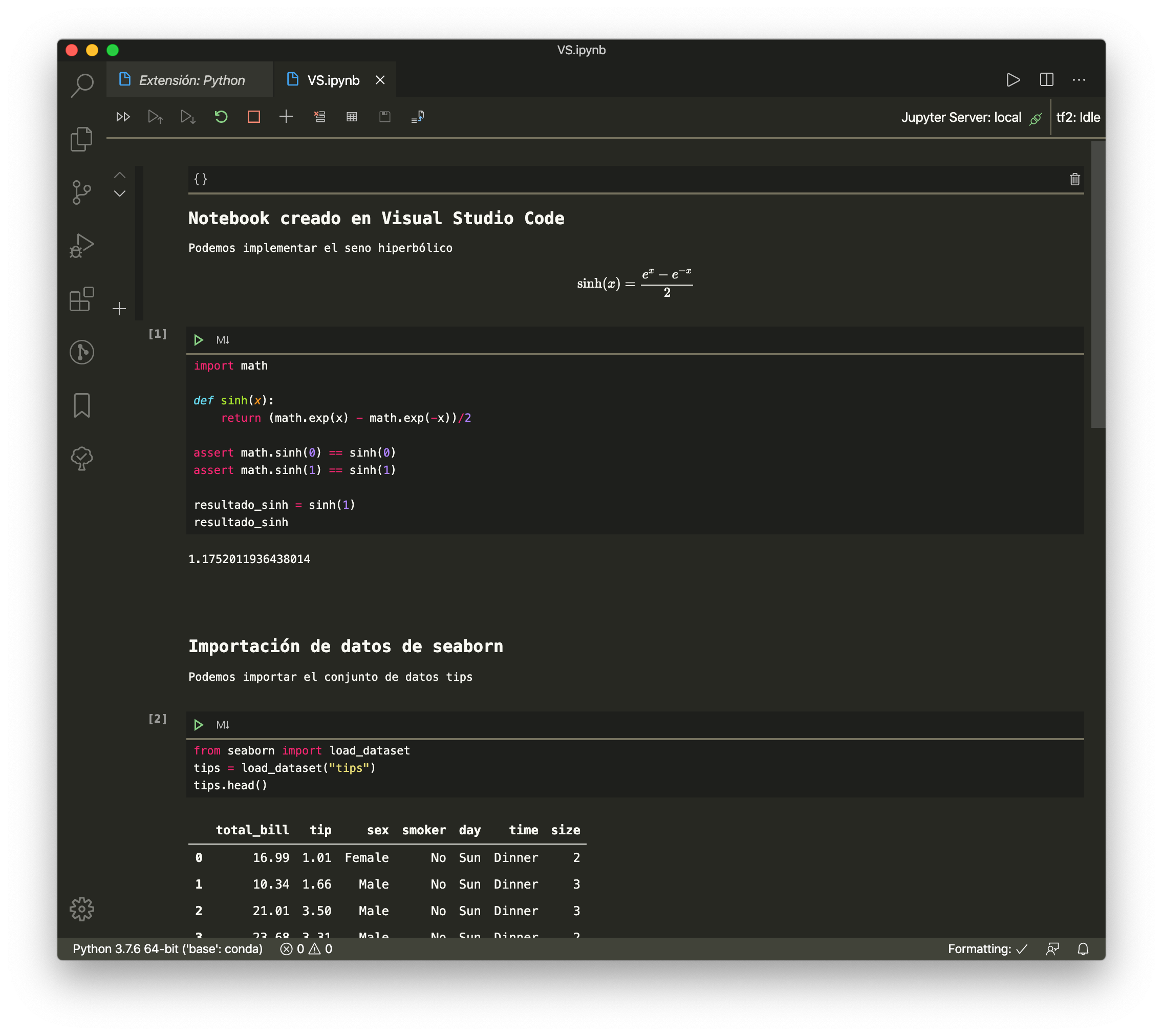This screenshot has height=1036, width=1163.
Task: Click the Formatting status bar item
Action: point(987,949)
